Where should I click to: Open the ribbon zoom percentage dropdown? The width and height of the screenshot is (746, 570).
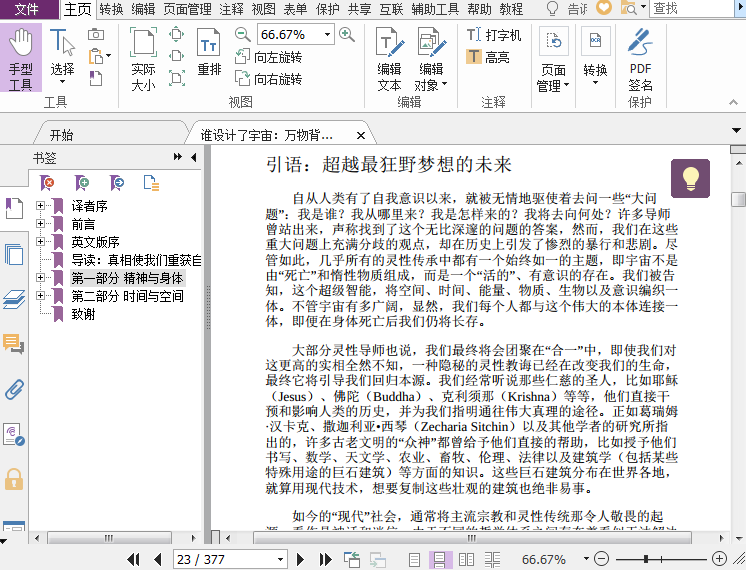(x=327, y=34)
